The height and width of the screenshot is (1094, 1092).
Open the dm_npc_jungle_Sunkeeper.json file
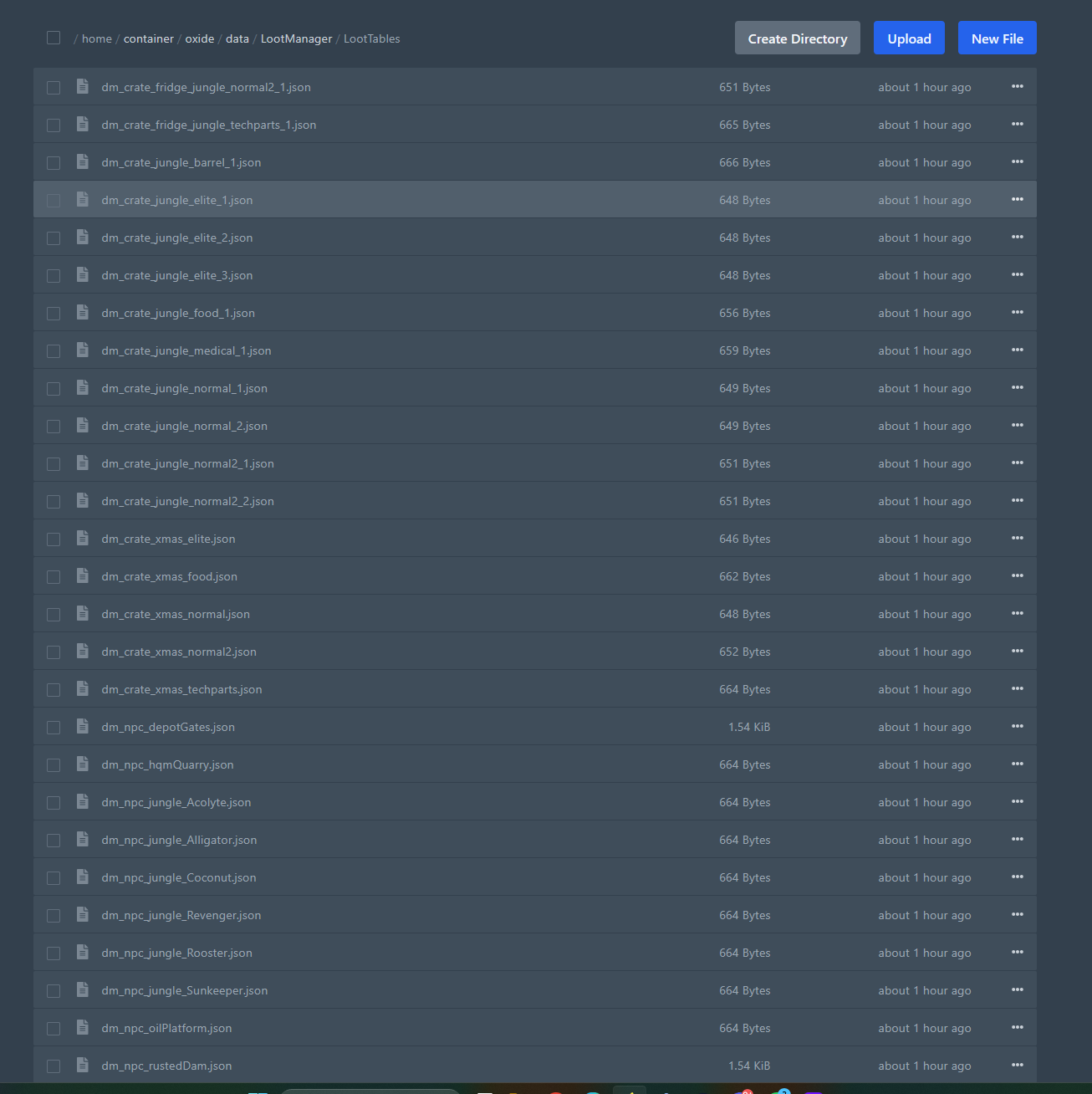tap(185, 991)
